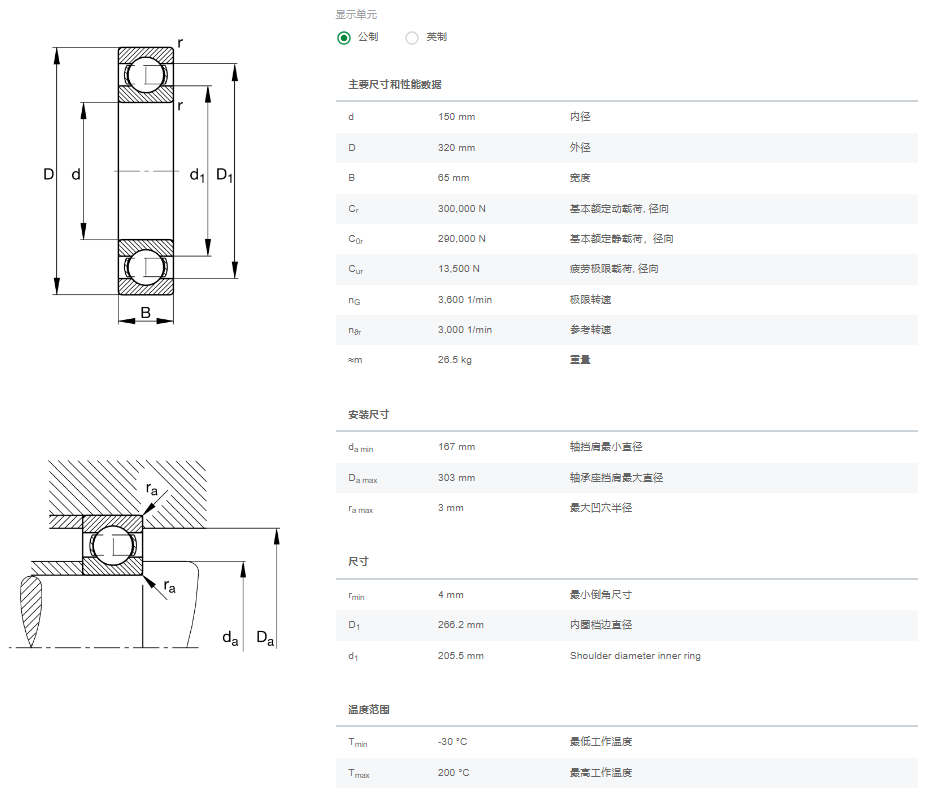Click the 宽度 description label
This screenshot has height=801, width=943.
coord(580,178)
